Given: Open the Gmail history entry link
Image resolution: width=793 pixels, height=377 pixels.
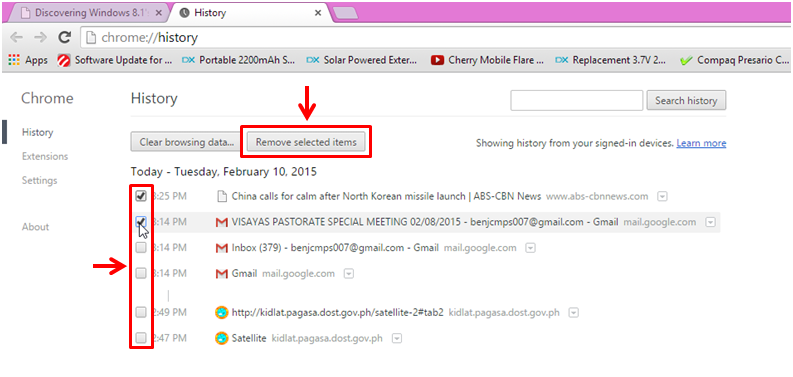Looking at the screenshot, I should [244, 274].
